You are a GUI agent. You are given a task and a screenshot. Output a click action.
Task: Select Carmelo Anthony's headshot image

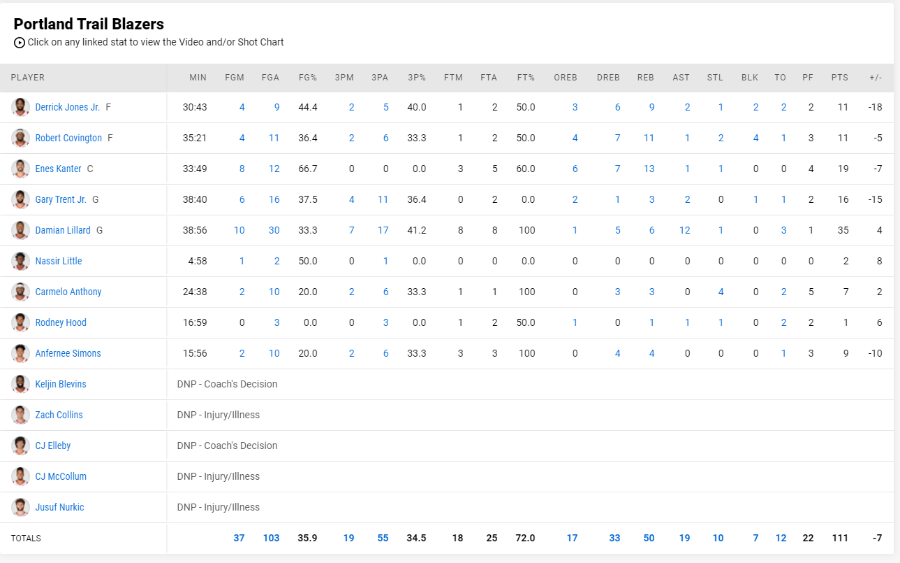click(20, 292)
